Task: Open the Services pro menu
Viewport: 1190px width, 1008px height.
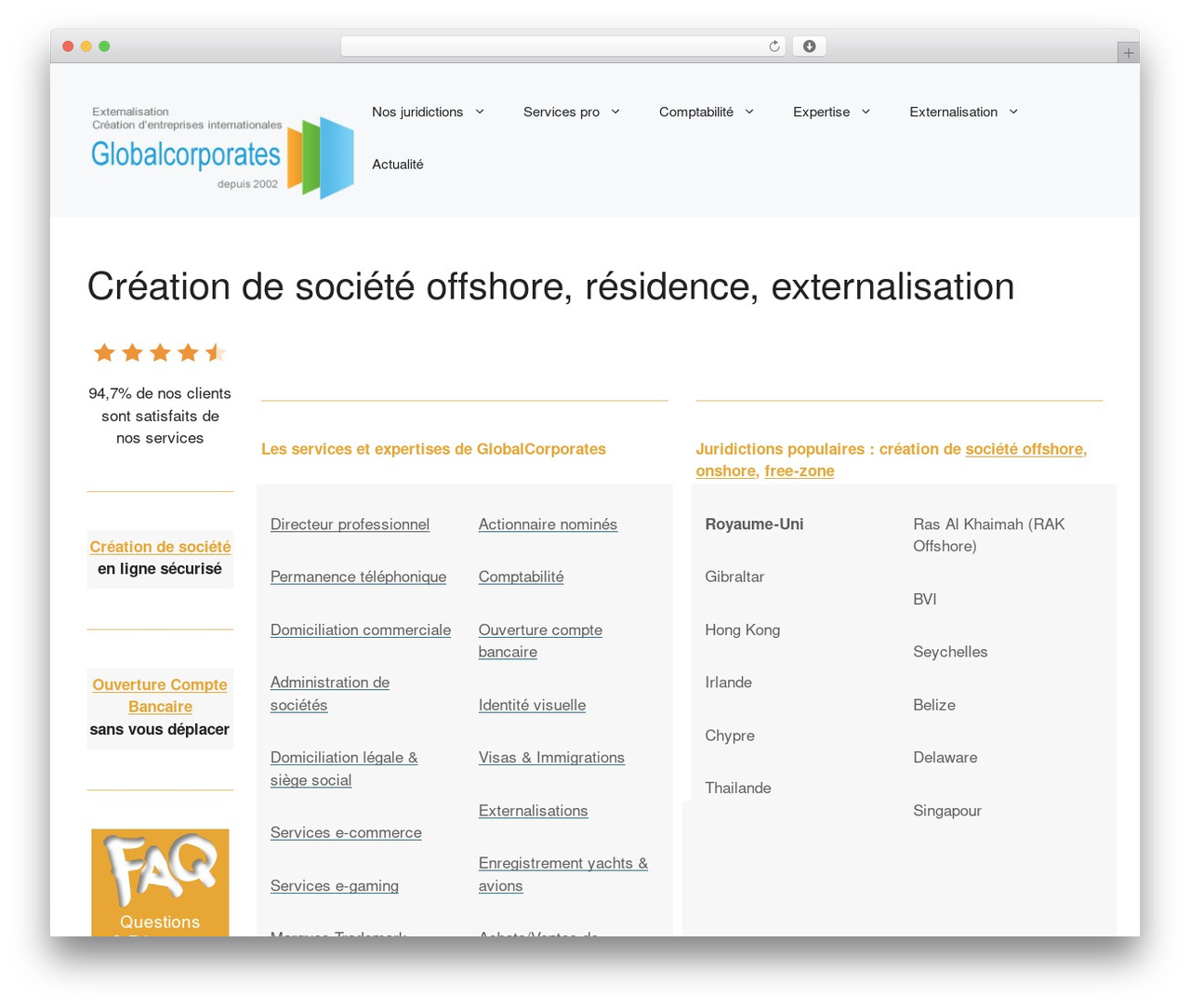Action: [562, 112]
